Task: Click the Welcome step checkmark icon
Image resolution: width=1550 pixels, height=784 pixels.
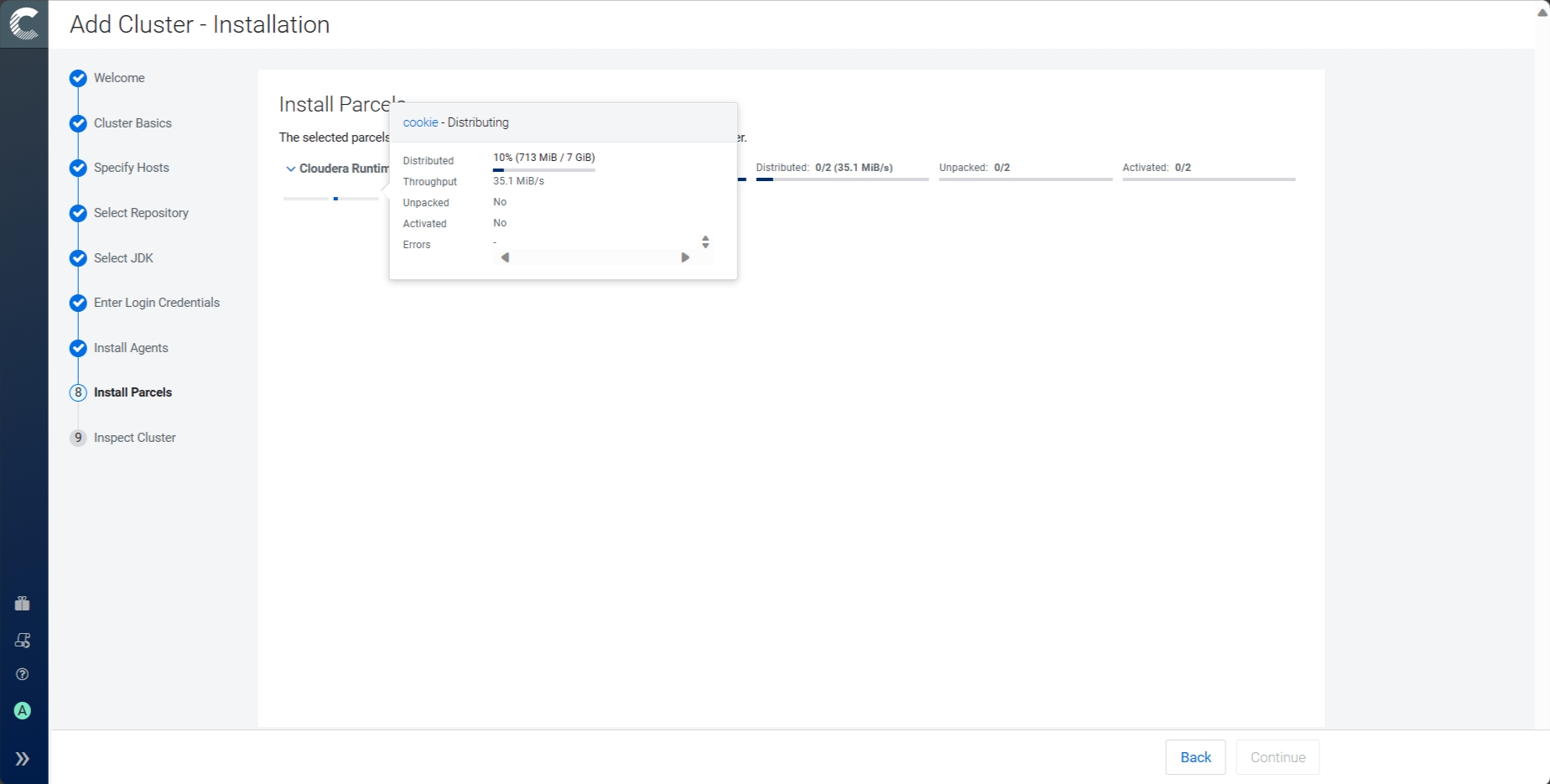Action: tap(78, 78)
